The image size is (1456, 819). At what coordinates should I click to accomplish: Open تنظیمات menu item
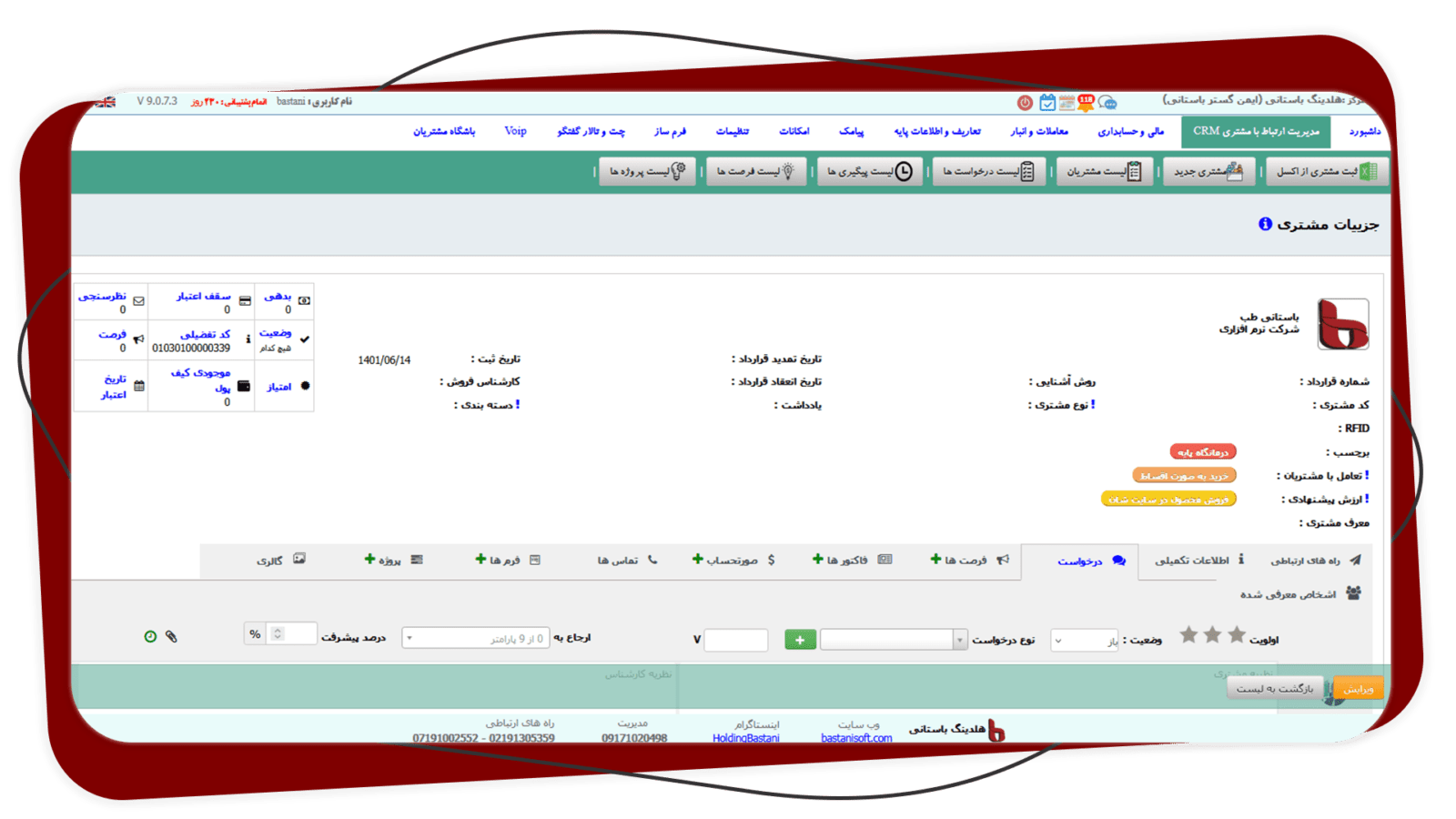click(x=732, y=132)
